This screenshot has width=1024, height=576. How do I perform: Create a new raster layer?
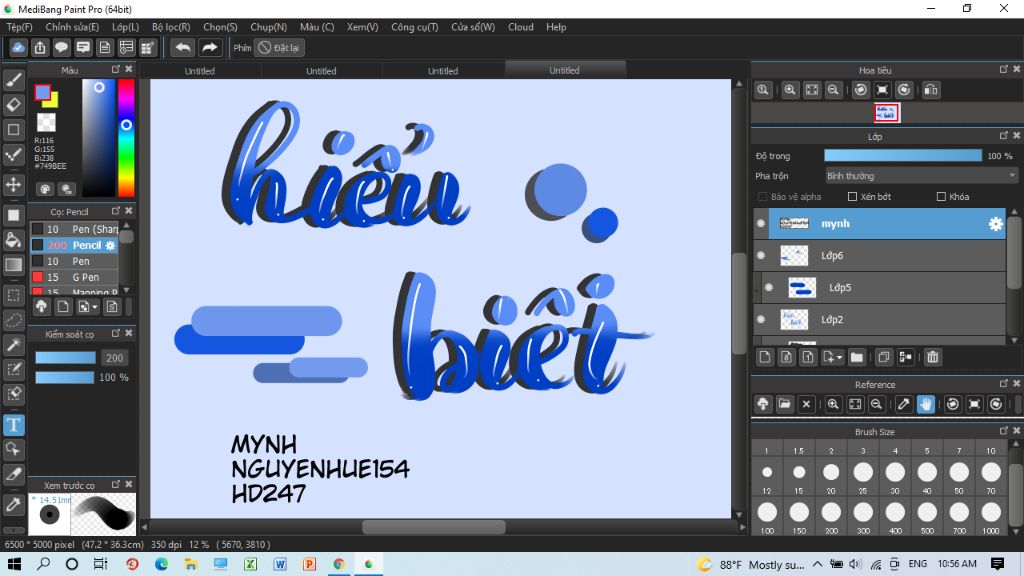coord(765,357)
